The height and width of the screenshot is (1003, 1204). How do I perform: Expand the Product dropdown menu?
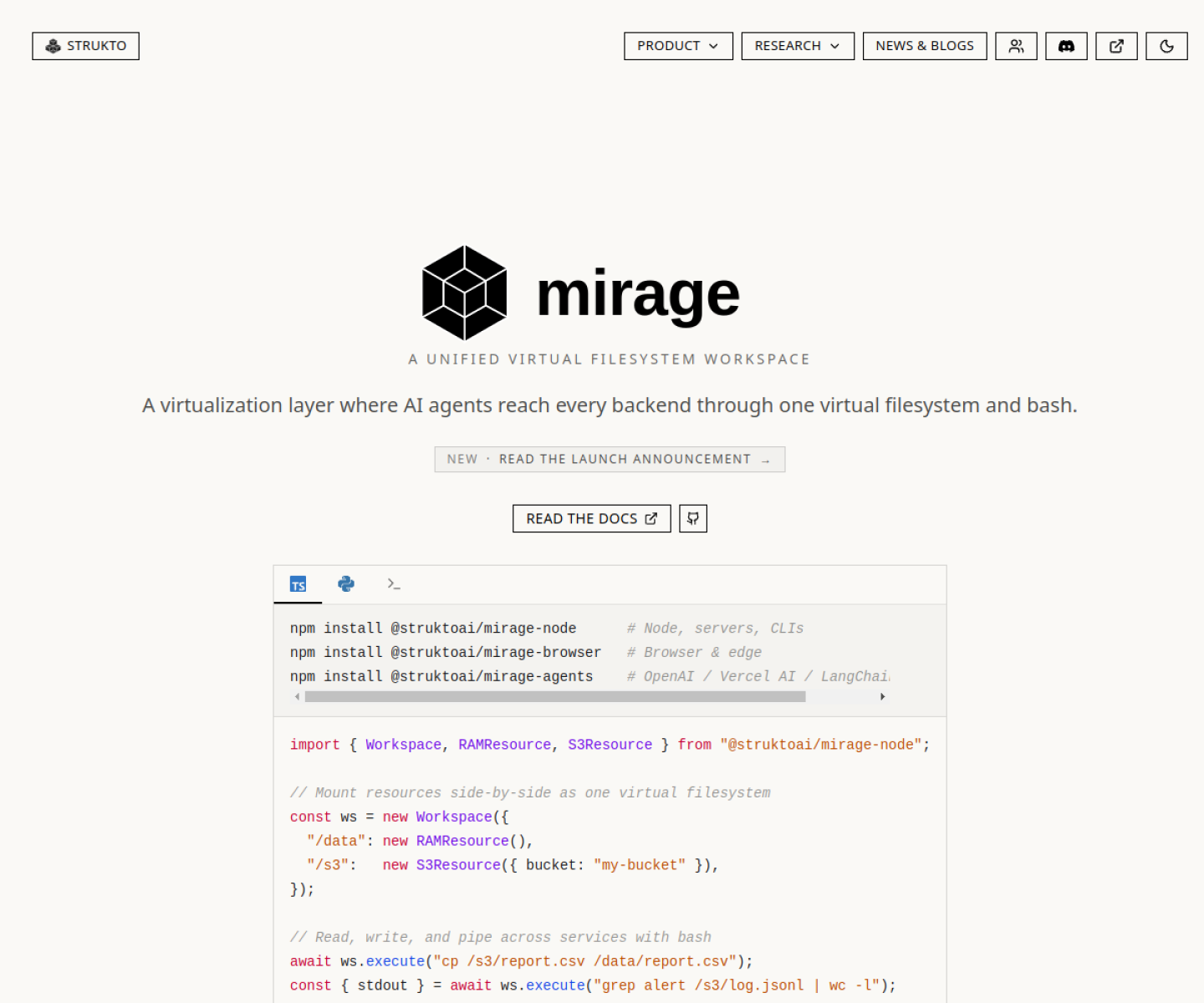tap(678, 46)
